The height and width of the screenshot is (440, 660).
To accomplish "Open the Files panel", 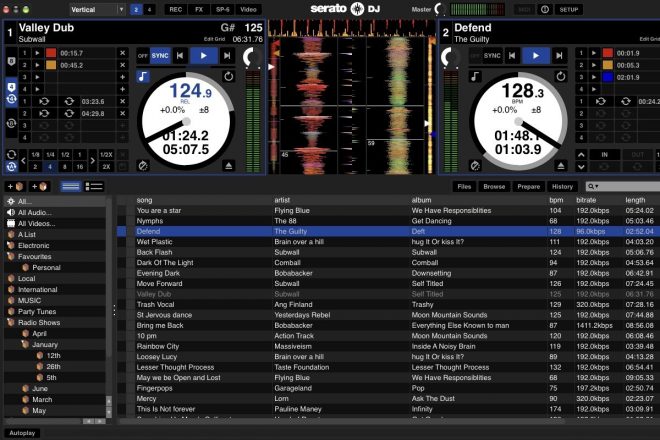I will click(x=464, y=187).
